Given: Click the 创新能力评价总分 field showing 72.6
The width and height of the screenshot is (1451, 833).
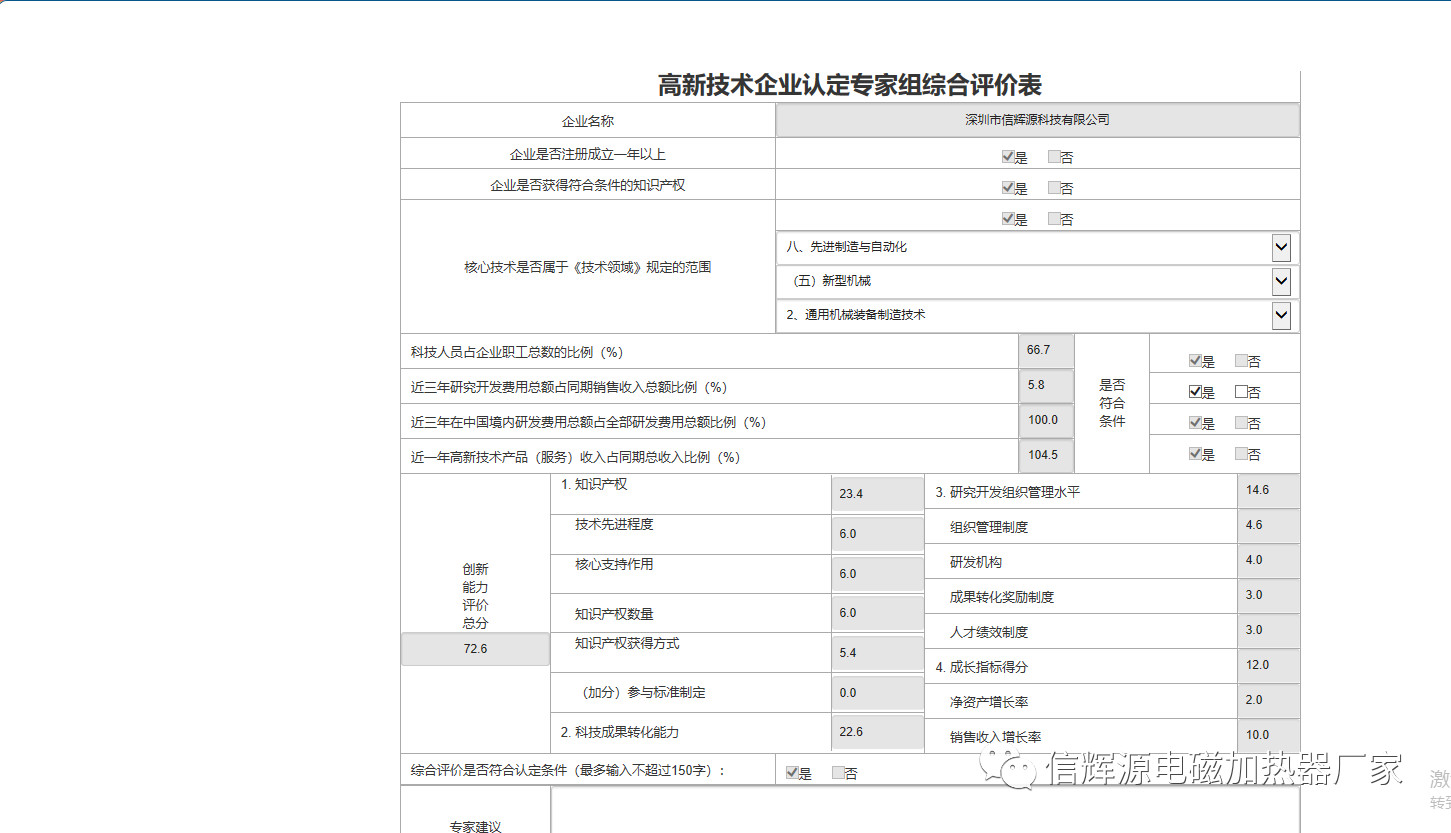Looking at the screenshot, I should click(475, 649).
